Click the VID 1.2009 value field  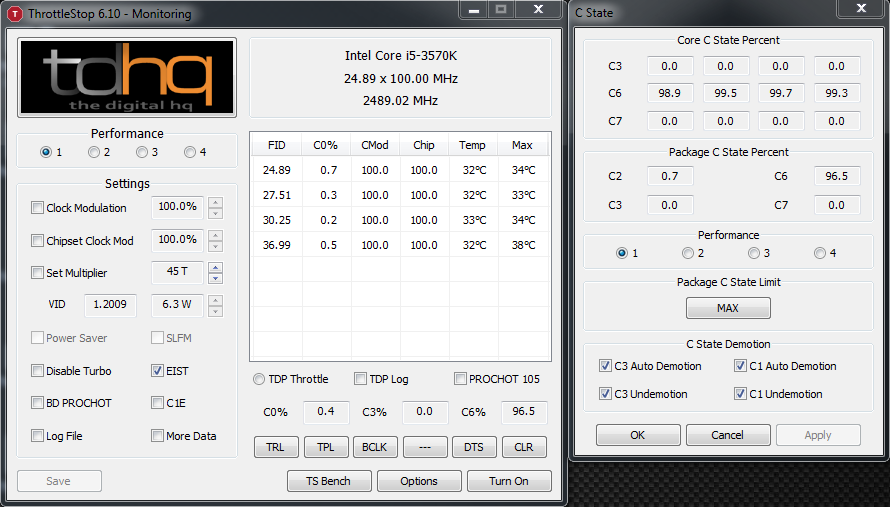point(110,305)
